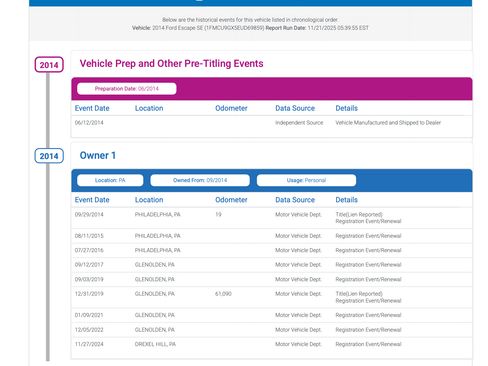The image size is (488, 366).
Task: Select the 2014 Ford Escape SE vehicle line
Action: tap(198, 28)
